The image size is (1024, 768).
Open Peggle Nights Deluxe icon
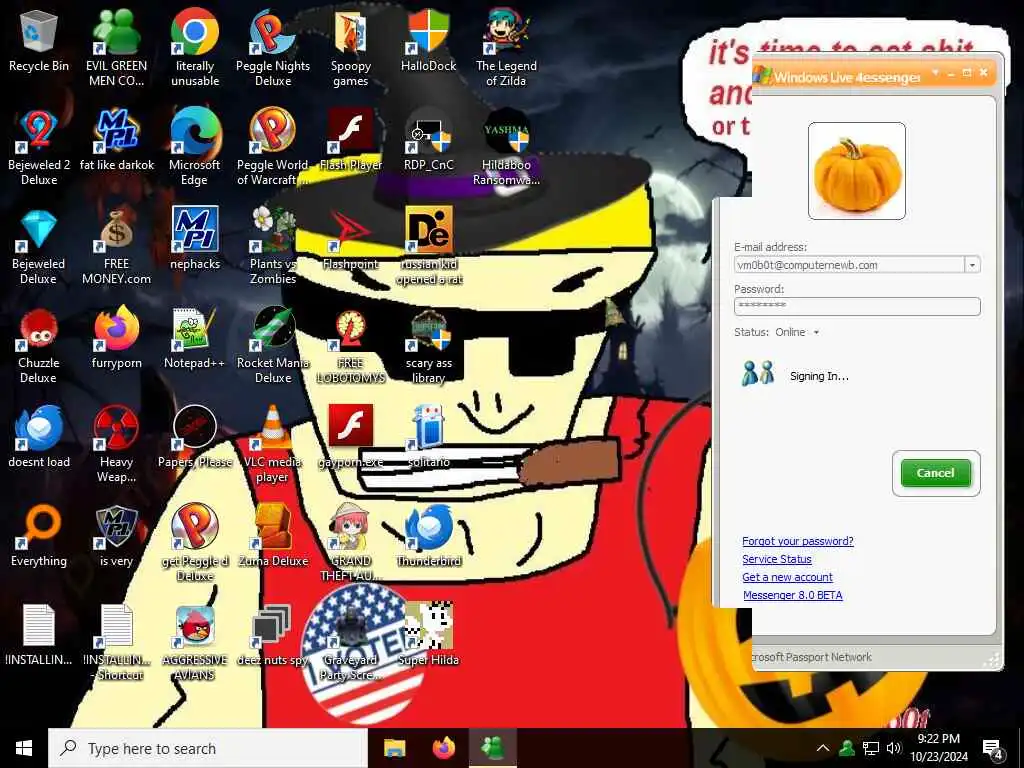click(273, 47)
